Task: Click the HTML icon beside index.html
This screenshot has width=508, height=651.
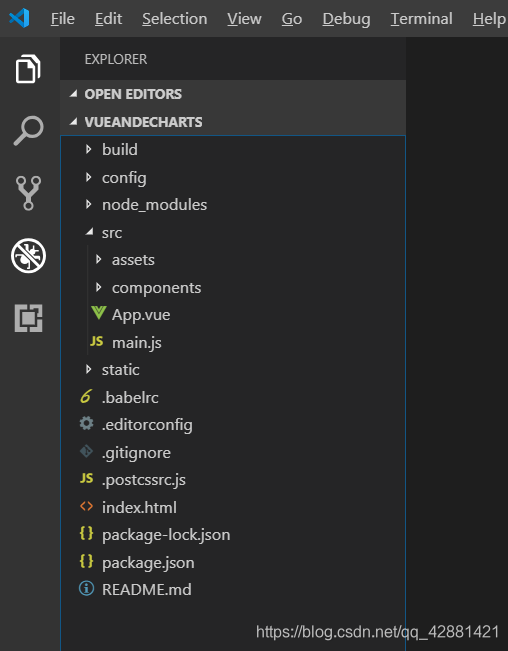Action: pyautogui.click(x=86, y=506)
